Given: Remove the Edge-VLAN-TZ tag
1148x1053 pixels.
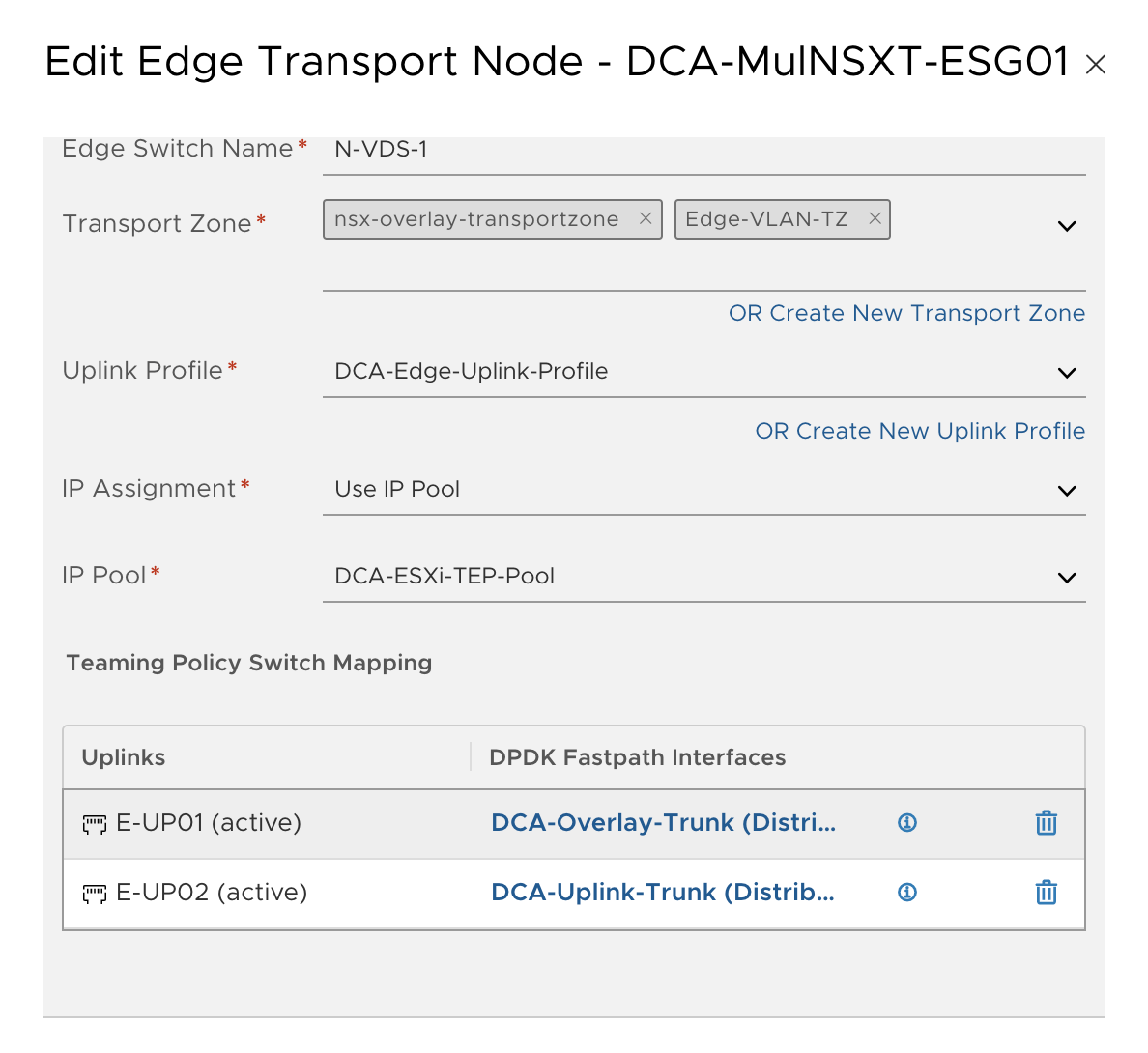Looking at the screenshot, I should click(875, 219).
